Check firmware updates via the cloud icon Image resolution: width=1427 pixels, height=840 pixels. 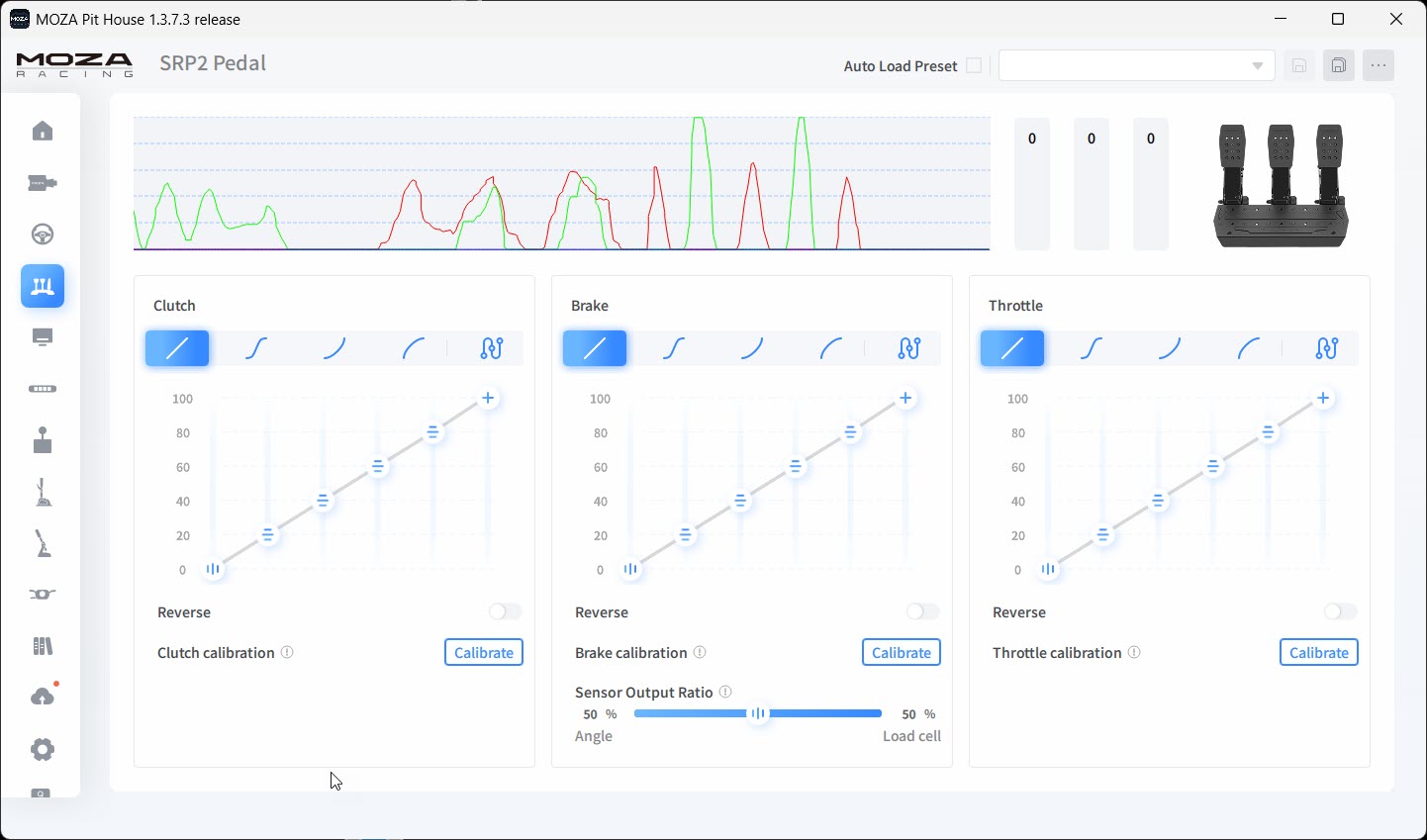42,695
